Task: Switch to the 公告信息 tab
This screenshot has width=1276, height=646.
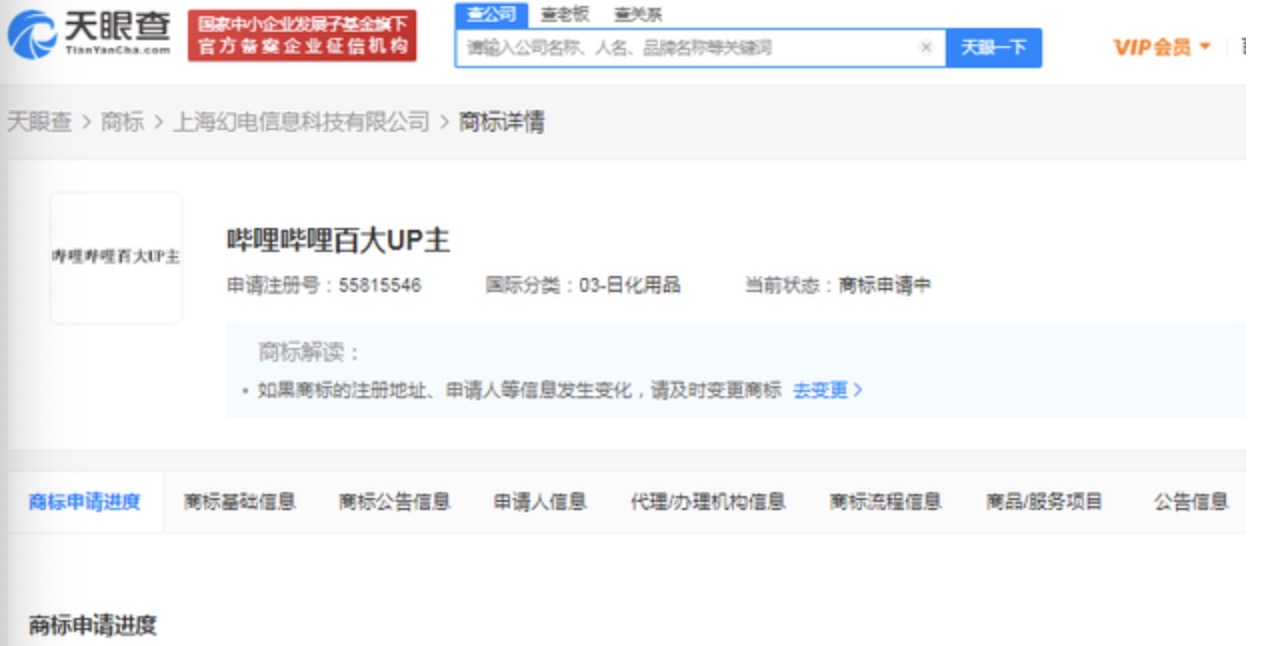Action: [1191, 502]
